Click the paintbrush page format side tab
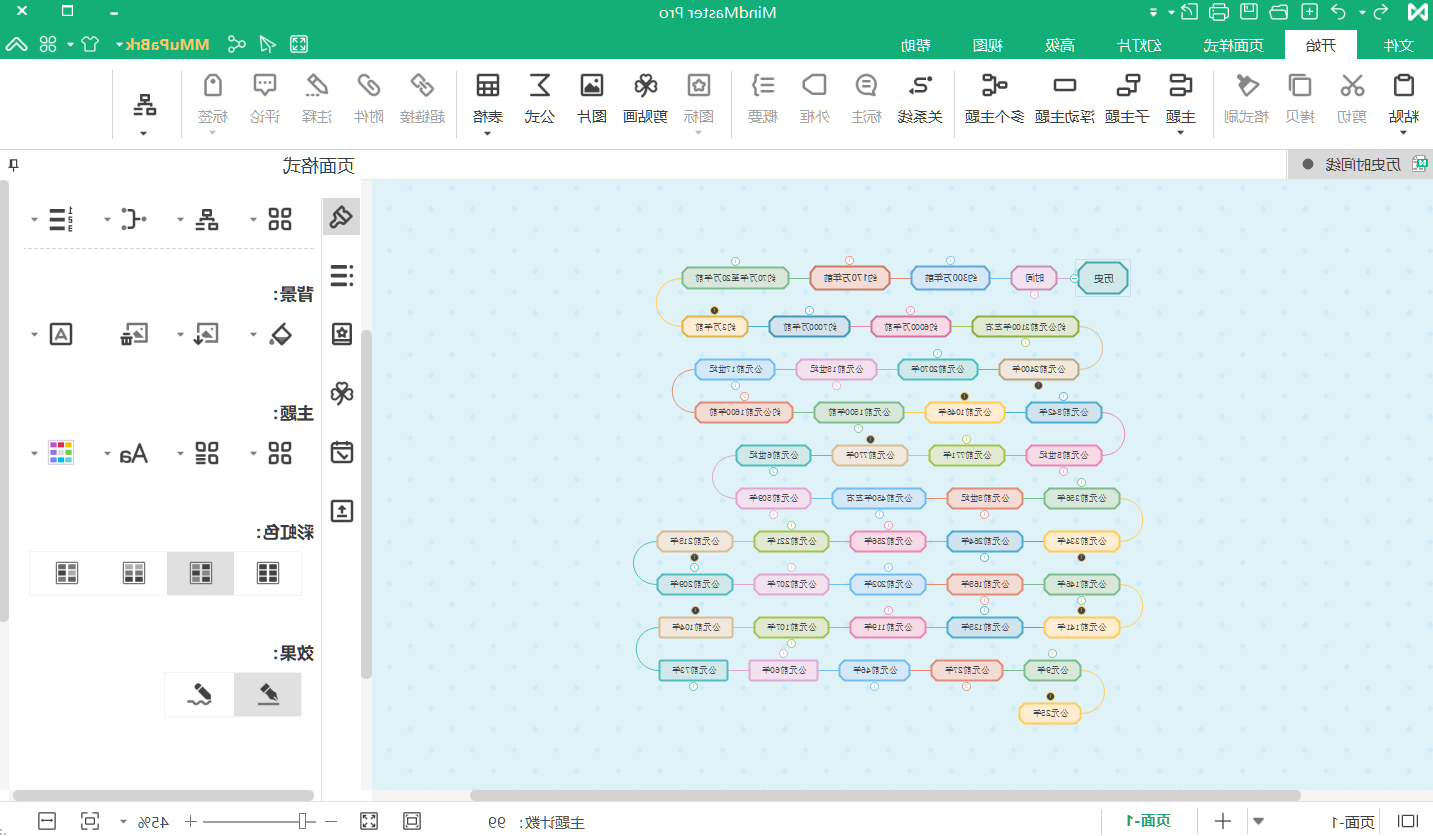Screen dimensions: 1433x836 coord(342,216)
